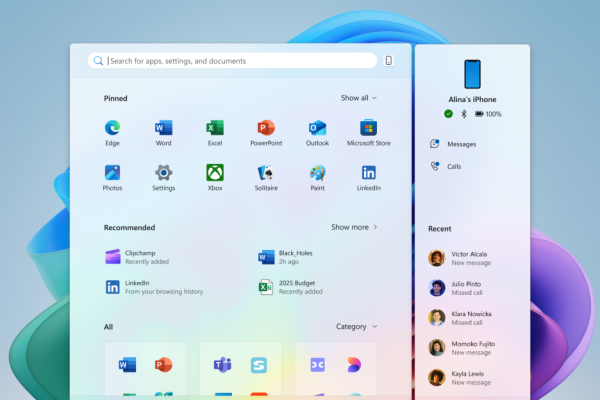Click Momoko Fujito's avatar photo
Viewport: 600px width, 400px height.
point(436,348)
